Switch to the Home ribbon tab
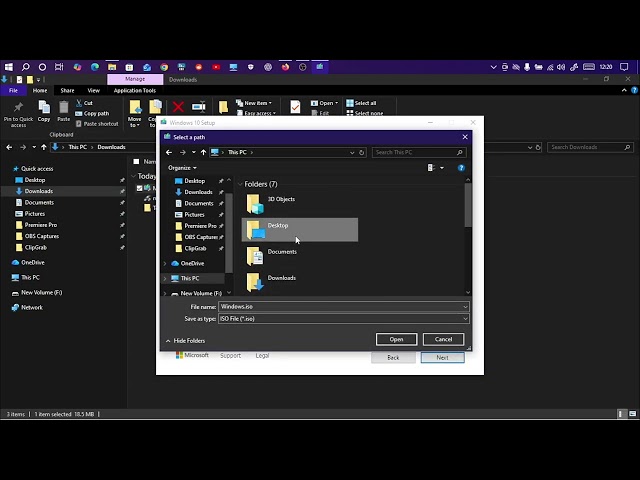640x480 pixels. point(40,91)
